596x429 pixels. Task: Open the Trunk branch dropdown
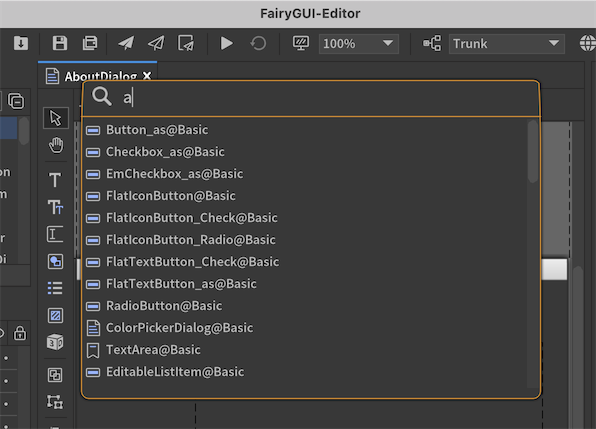(x=506, y=44)
